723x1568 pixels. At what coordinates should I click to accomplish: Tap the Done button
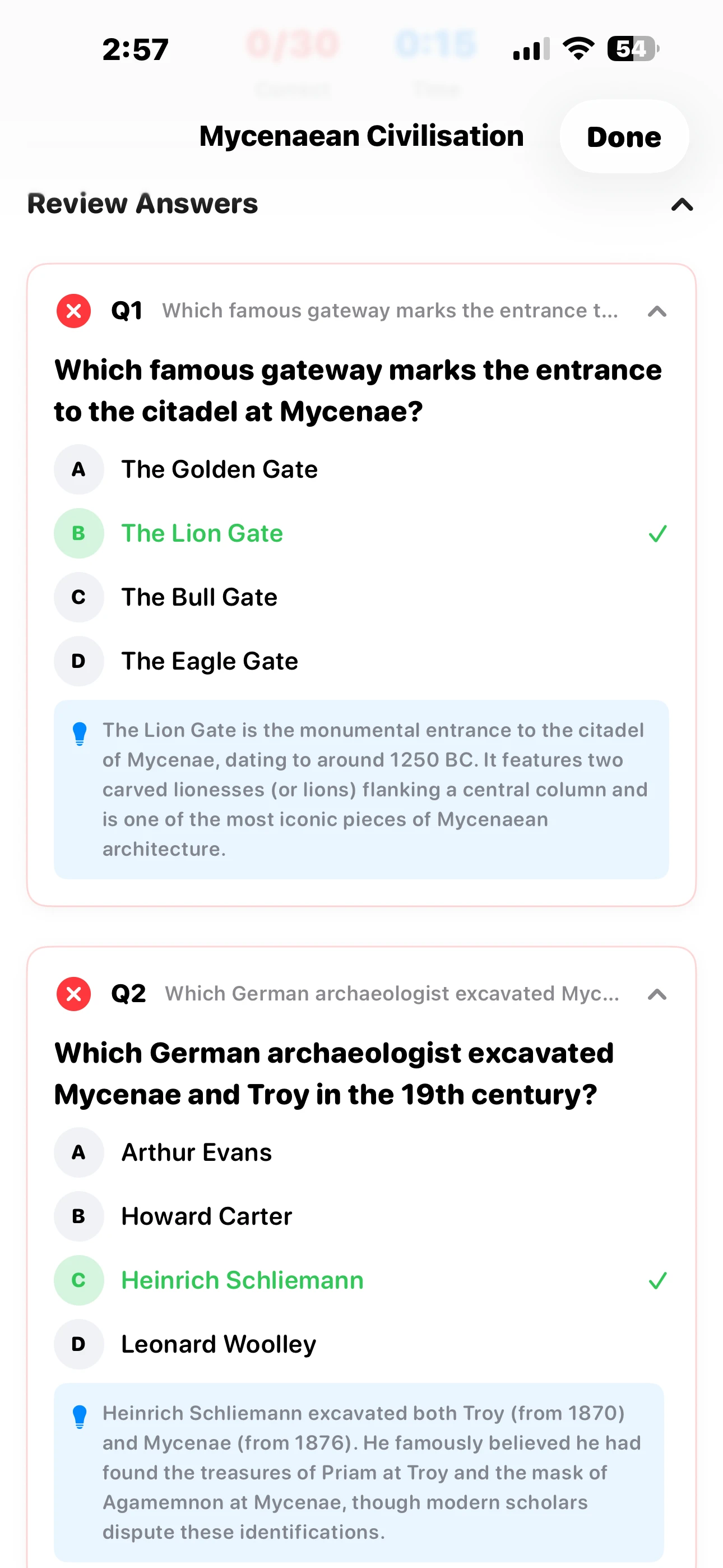624,136
